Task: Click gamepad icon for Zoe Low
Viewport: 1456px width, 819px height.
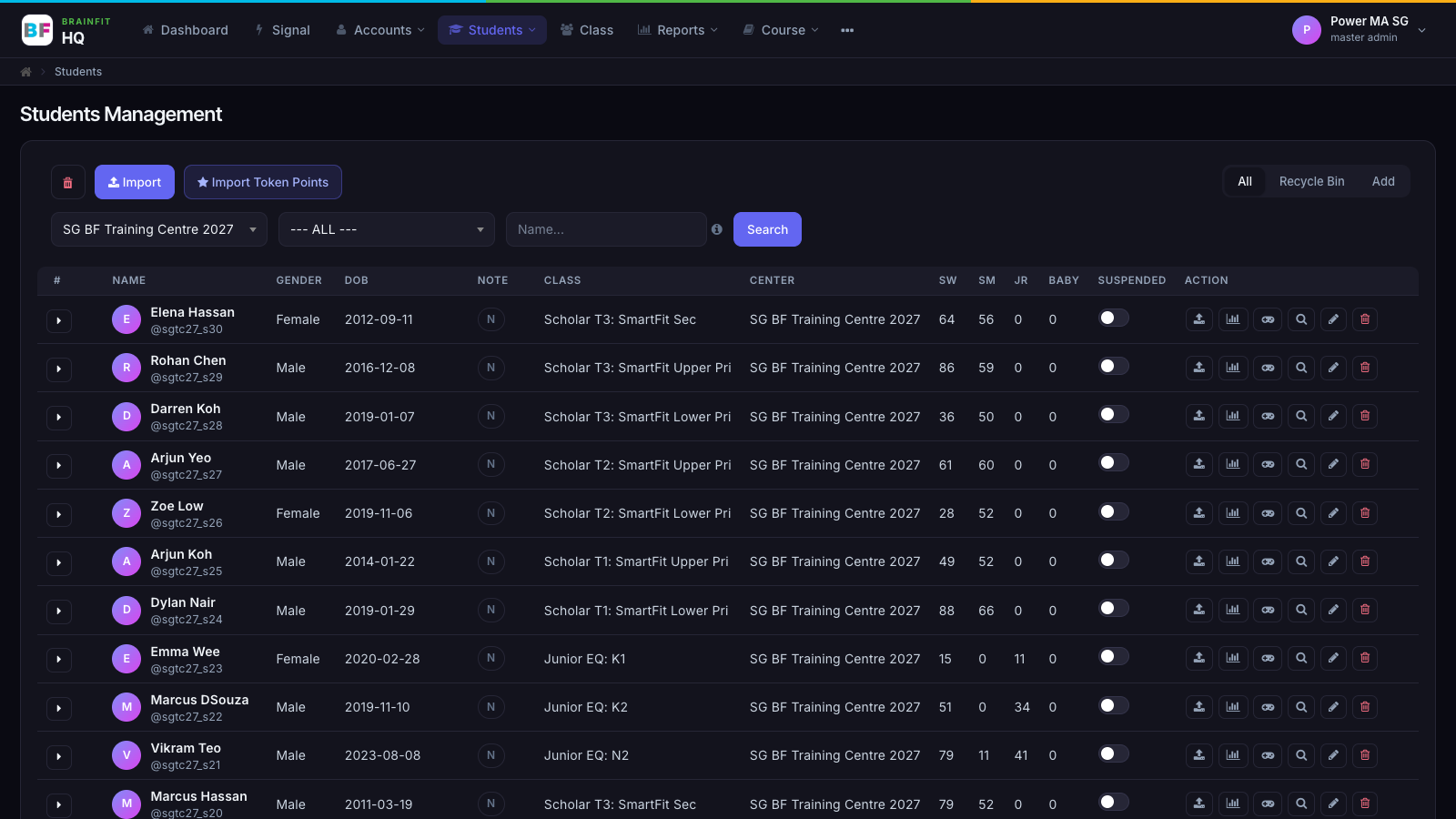Action: click(x=1268, y=513)
